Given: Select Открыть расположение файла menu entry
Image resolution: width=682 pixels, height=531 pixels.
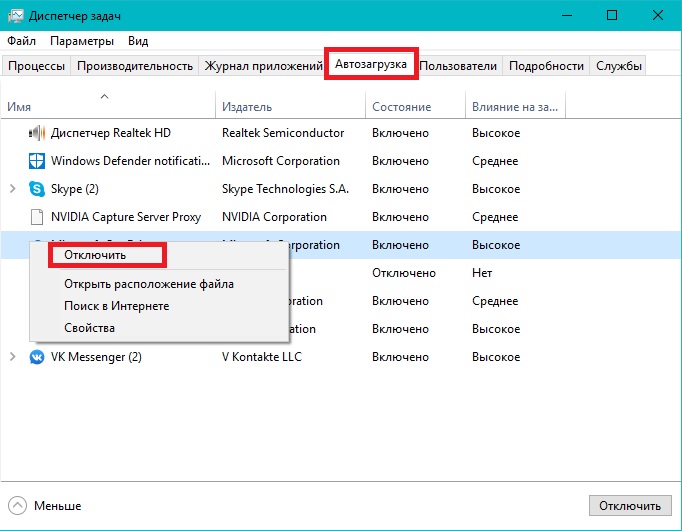Looking at the screenshot, I should pos(148,284).
